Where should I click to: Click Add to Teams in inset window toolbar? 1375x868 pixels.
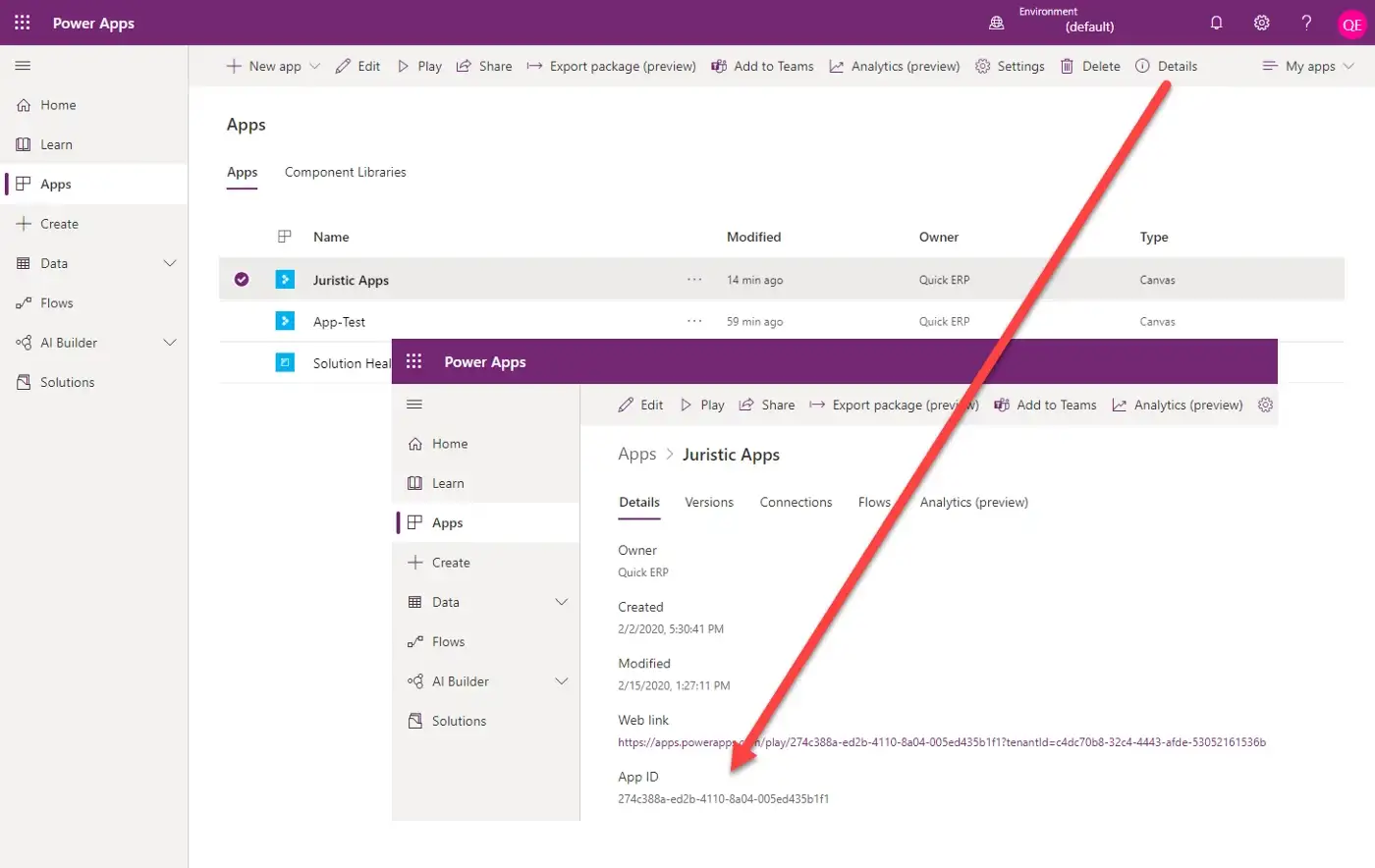pyautogui.click(x=1045, y=405)
